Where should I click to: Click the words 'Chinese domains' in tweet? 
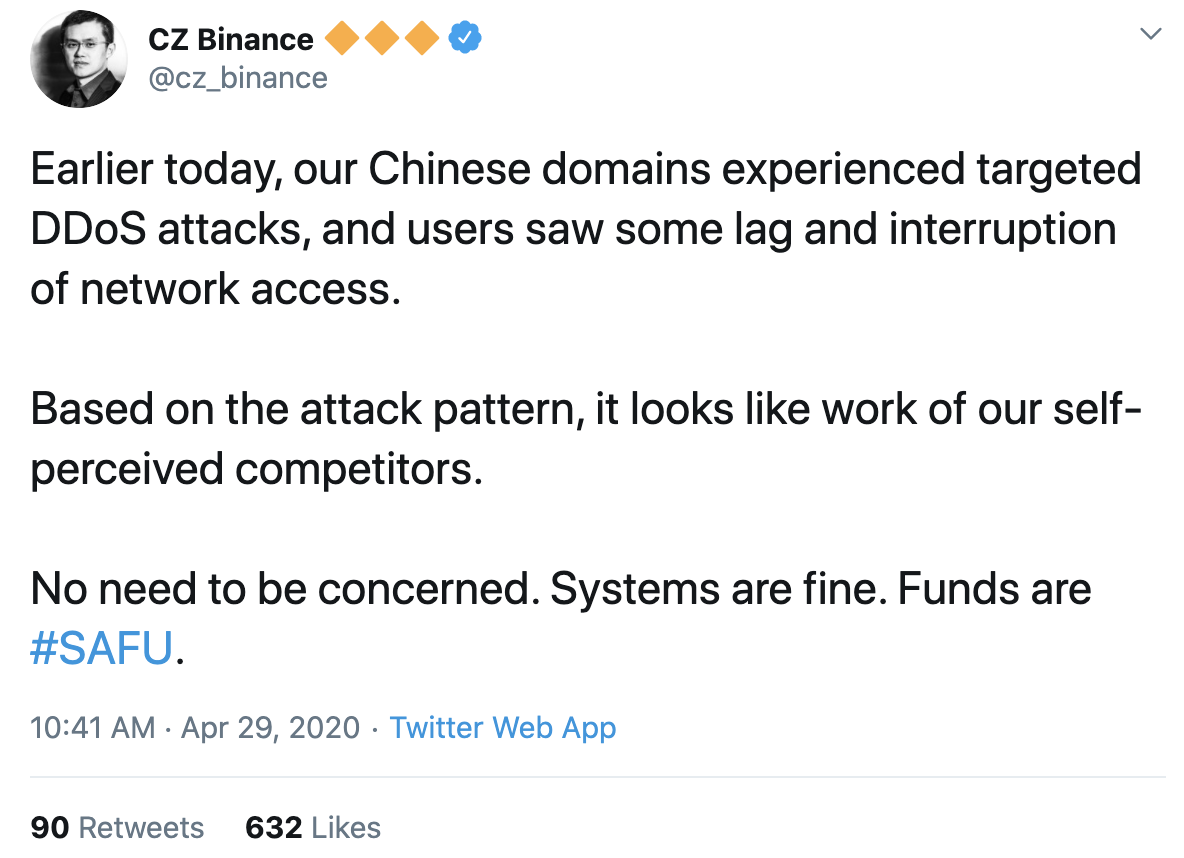[x=539, y=168]
